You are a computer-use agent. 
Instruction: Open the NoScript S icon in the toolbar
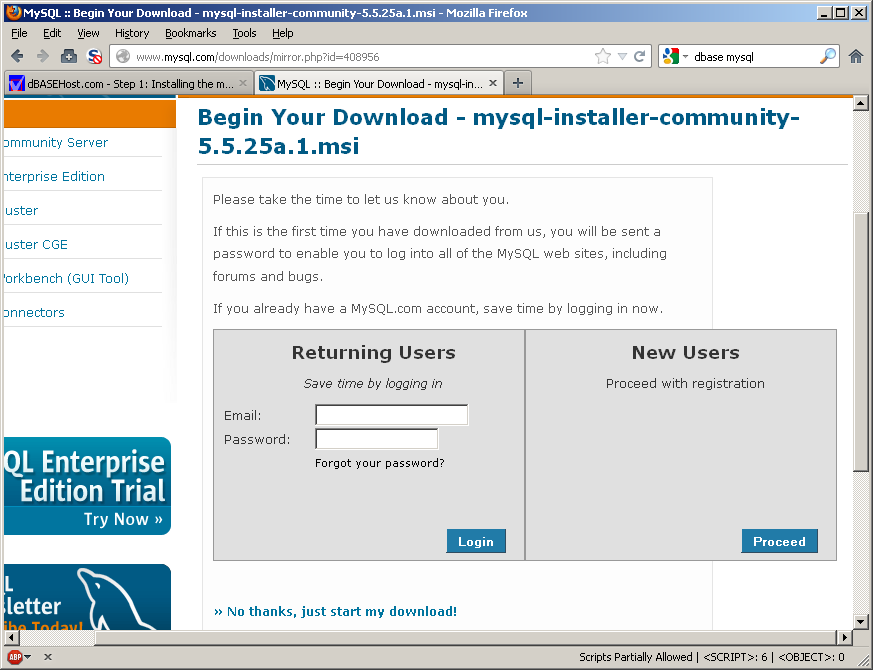[95, 56]
